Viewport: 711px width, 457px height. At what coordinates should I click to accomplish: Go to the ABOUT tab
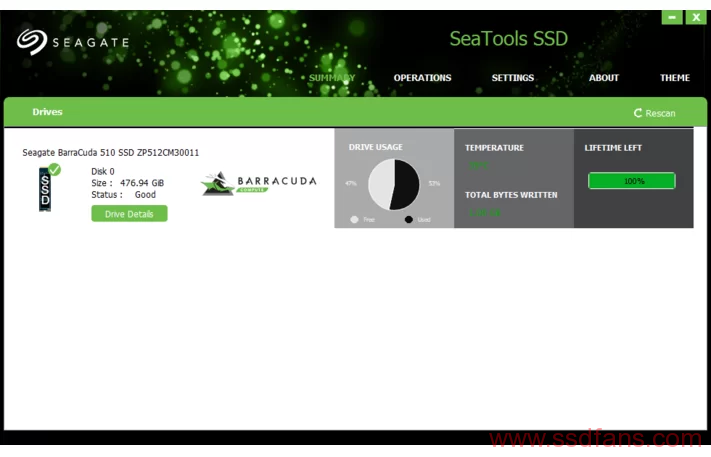[604, 78]
